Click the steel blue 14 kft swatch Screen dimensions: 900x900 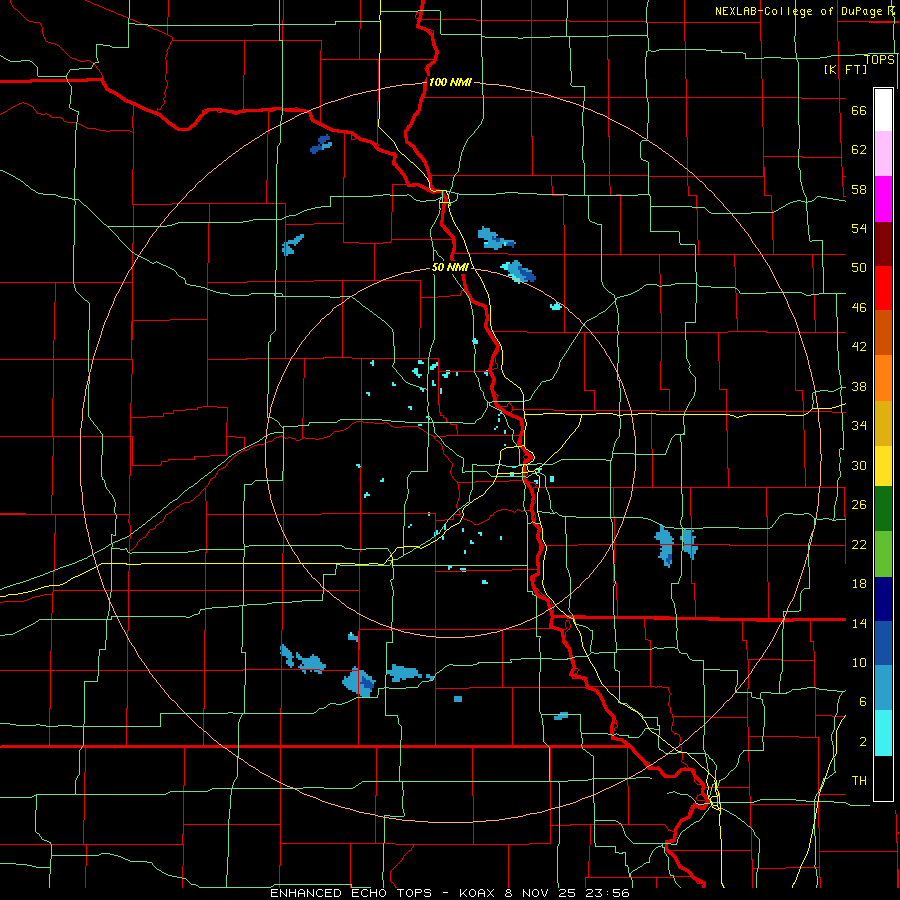[883, 688]
